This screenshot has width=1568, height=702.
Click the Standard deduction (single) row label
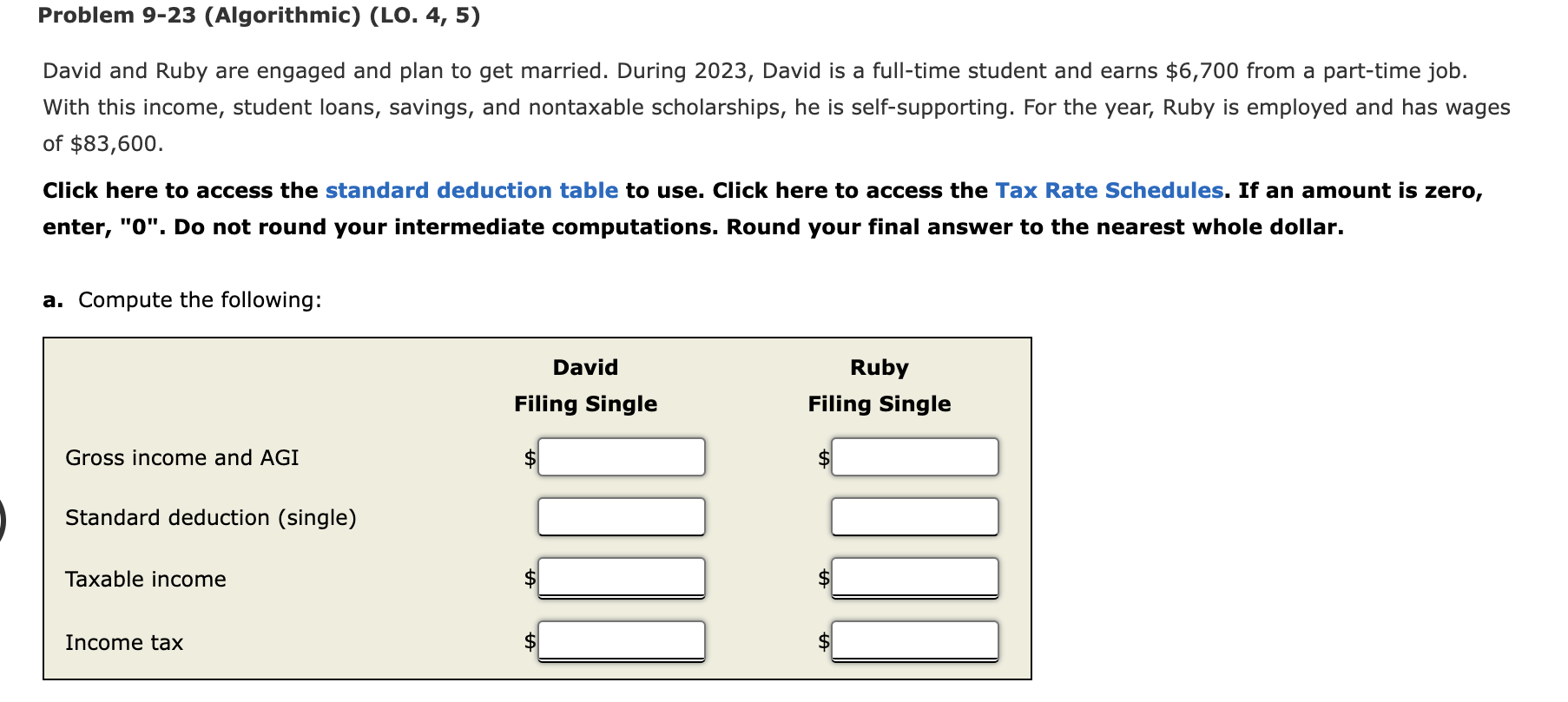pyautogui.click(x=211, y=517)
